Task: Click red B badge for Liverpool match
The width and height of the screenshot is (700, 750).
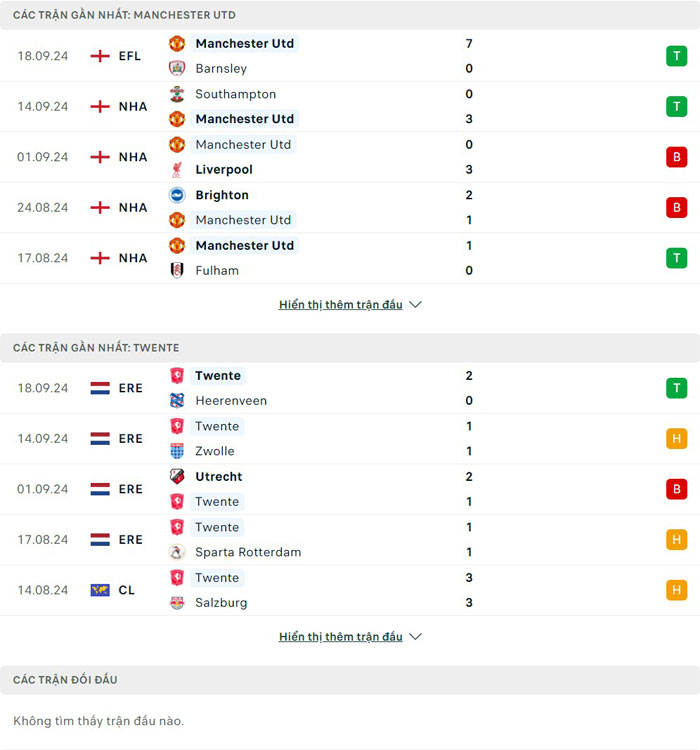Action: pos(677,157)
